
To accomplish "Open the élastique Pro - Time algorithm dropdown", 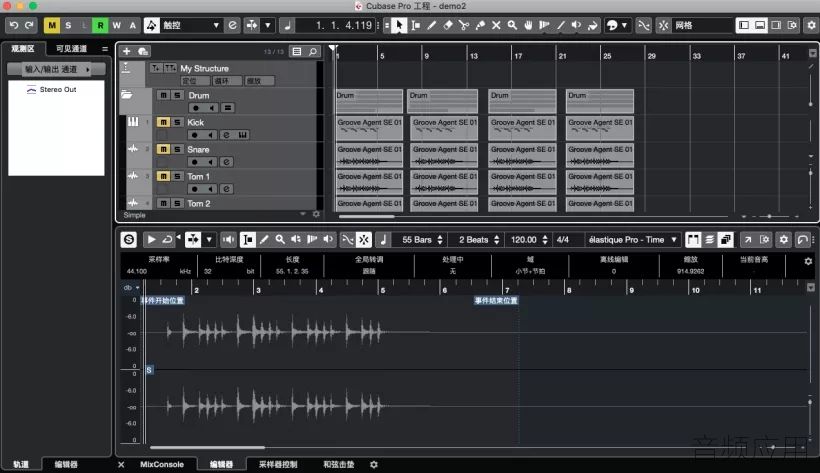I will click(x=633, y=240).
